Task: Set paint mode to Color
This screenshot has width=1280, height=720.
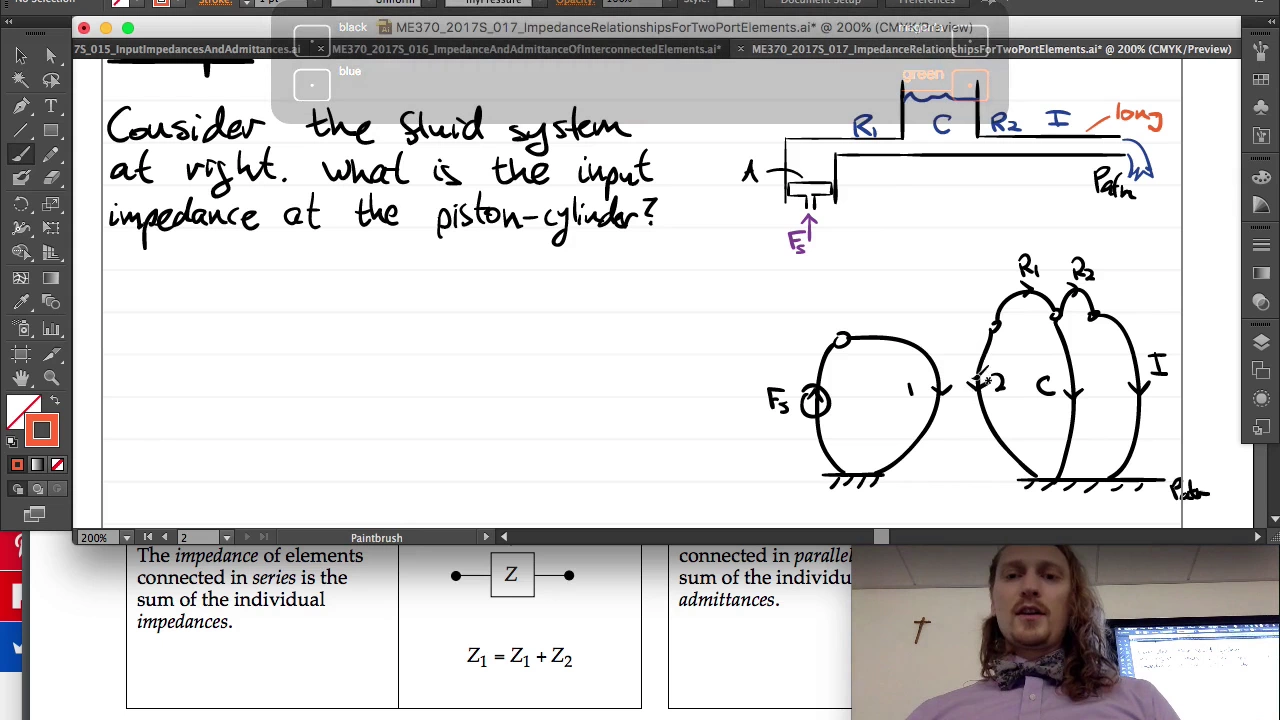Action: (17, 465)
